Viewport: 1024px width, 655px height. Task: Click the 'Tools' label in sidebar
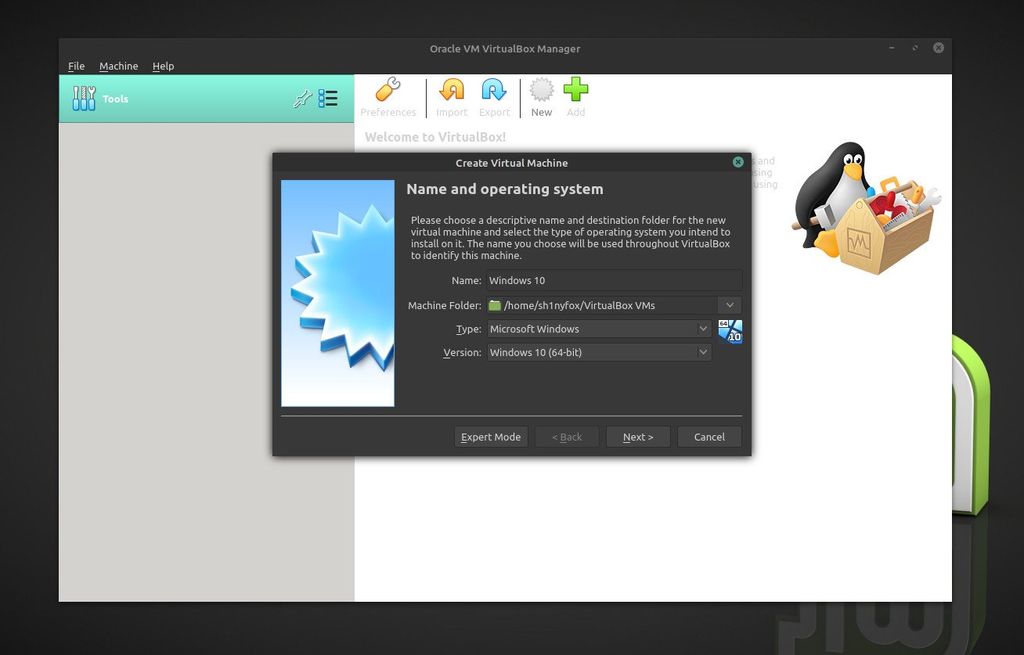point(116,99)
